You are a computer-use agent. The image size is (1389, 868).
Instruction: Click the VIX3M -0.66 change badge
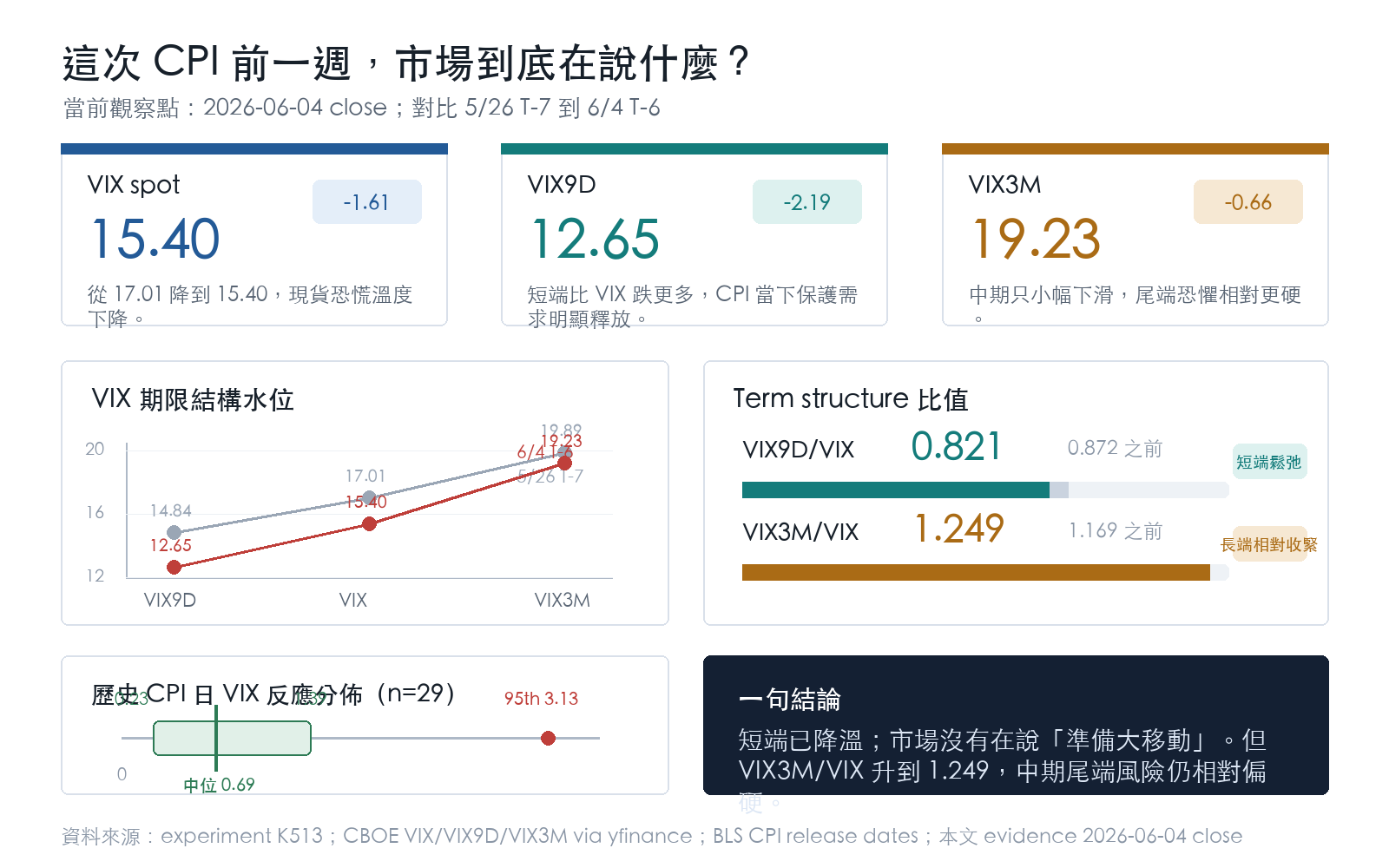pyautogui.click(x=1247, y=201)
